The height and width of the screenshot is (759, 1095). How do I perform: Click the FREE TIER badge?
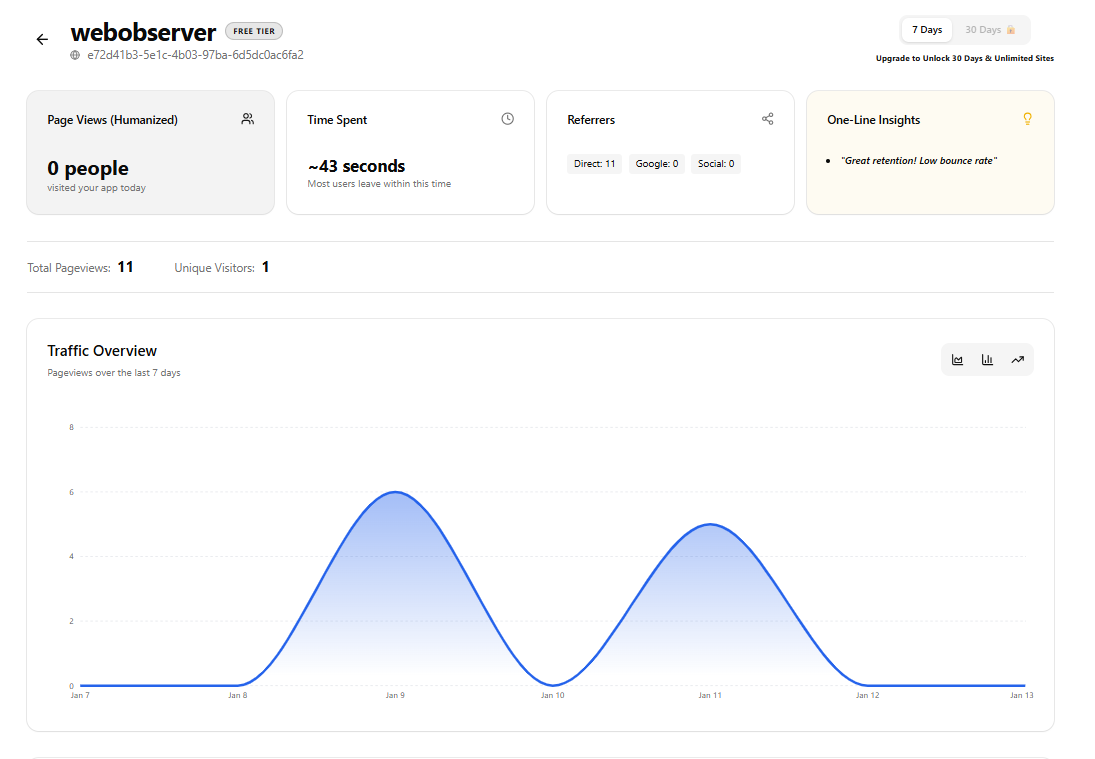pyautogui.click(x=253, y=31)
